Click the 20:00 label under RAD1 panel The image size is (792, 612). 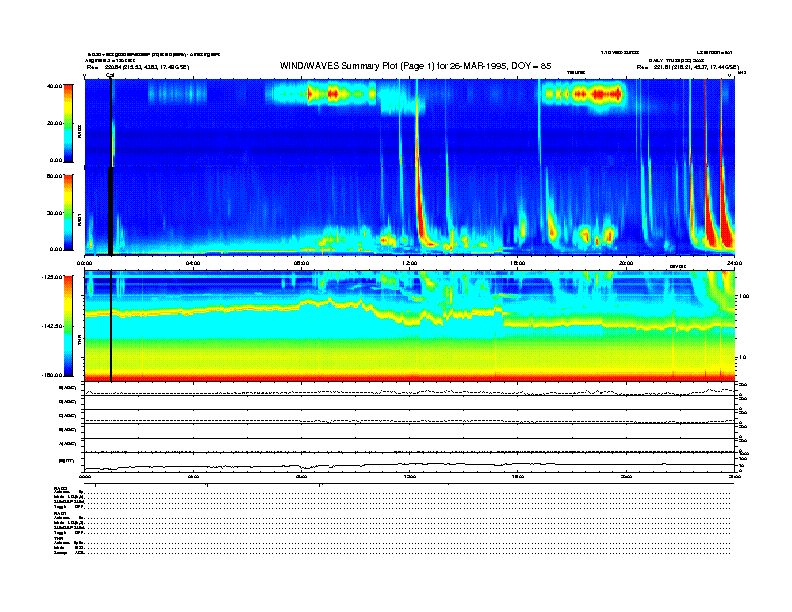626,263
